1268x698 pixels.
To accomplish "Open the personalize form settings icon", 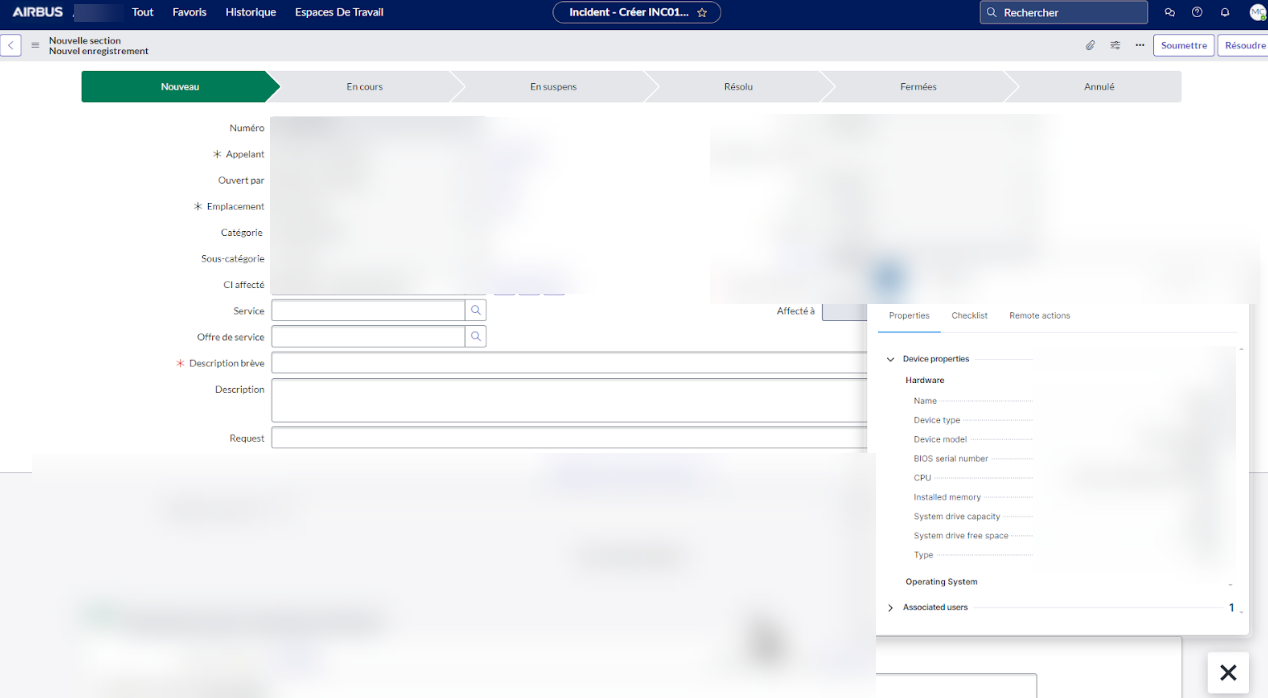I will (1115, 46).
